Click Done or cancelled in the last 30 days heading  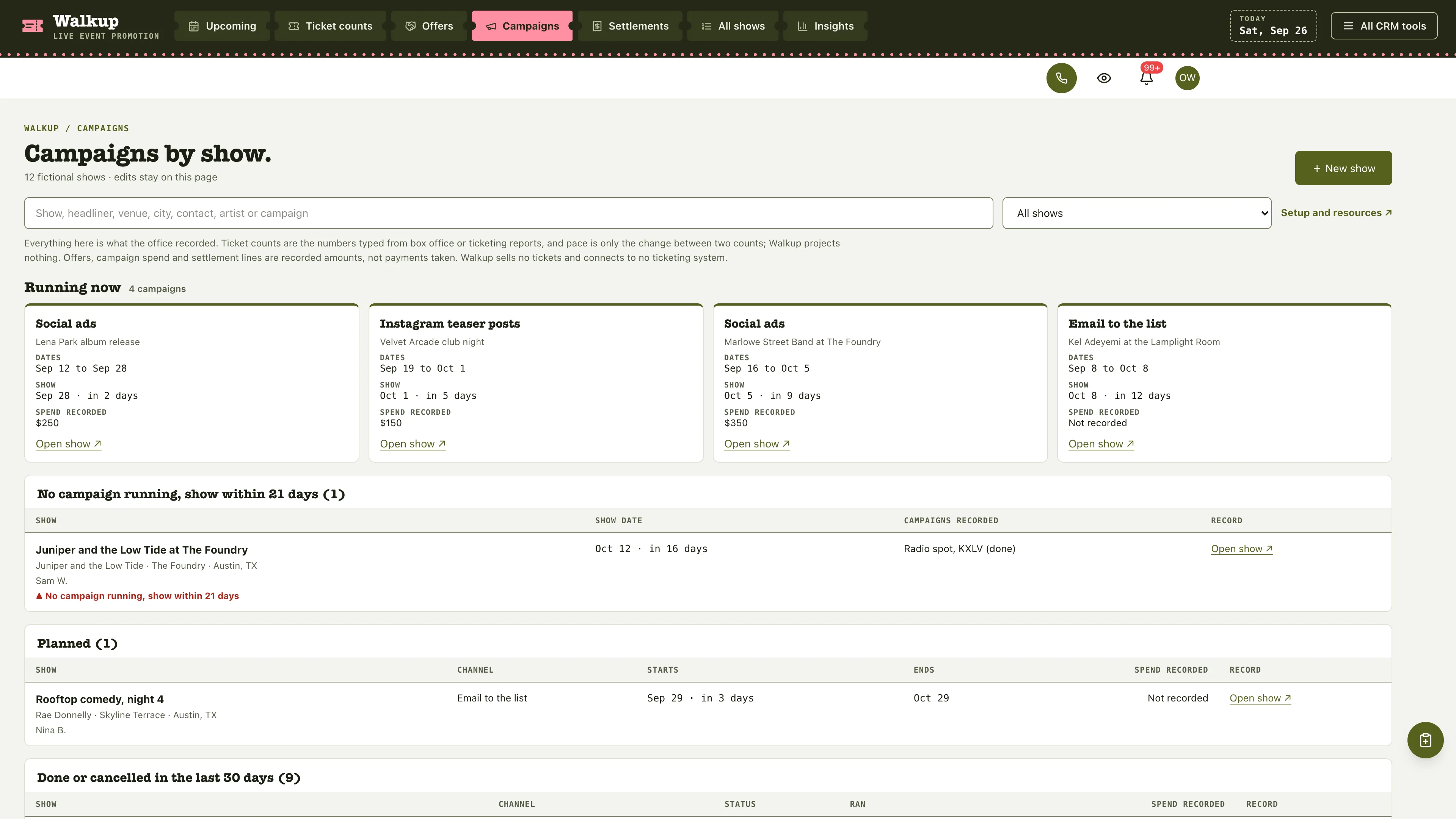[x=168, y=778]
